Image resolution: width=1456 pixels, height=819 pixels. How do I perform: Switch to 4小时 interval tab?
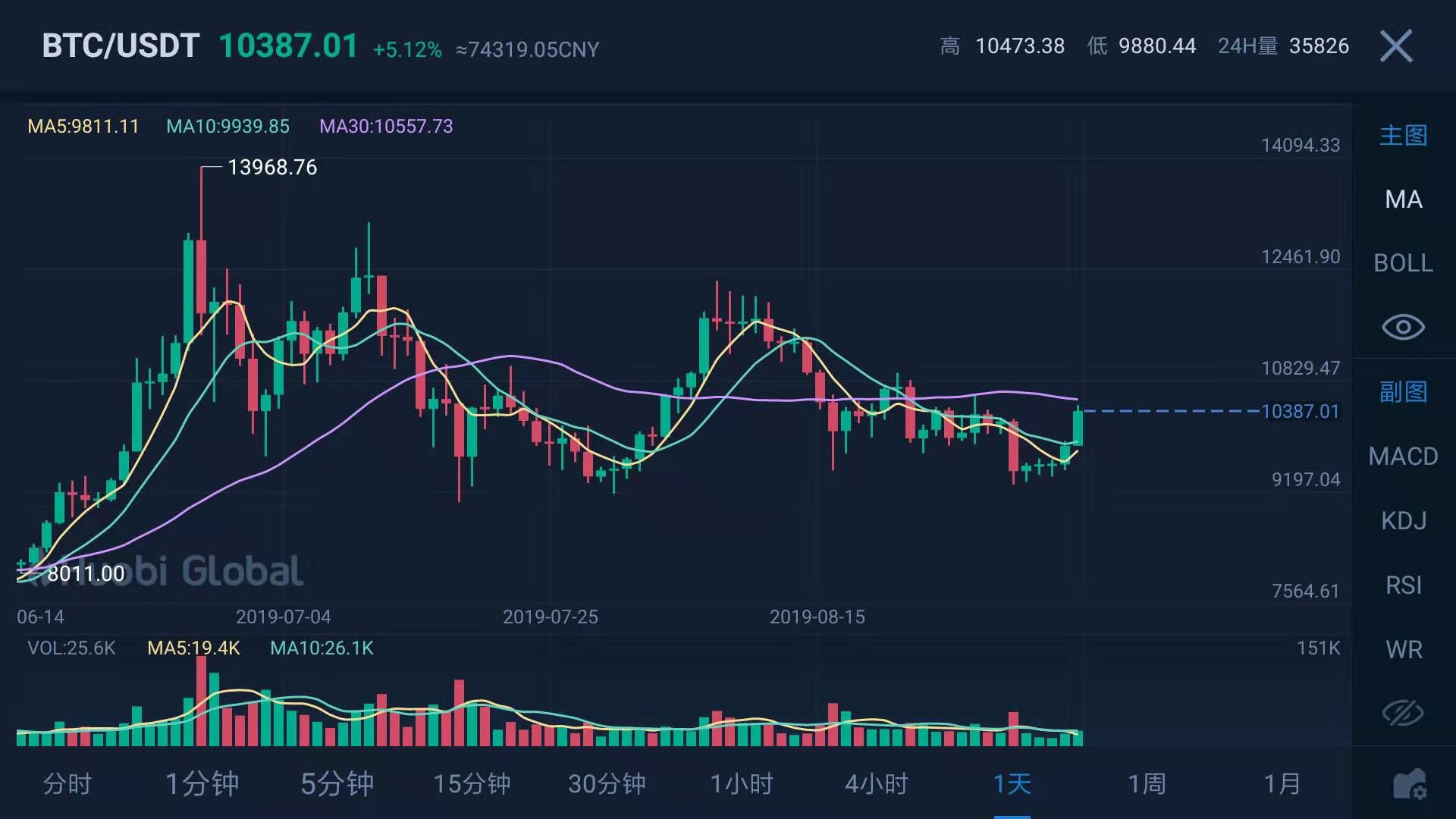(877, 784)
